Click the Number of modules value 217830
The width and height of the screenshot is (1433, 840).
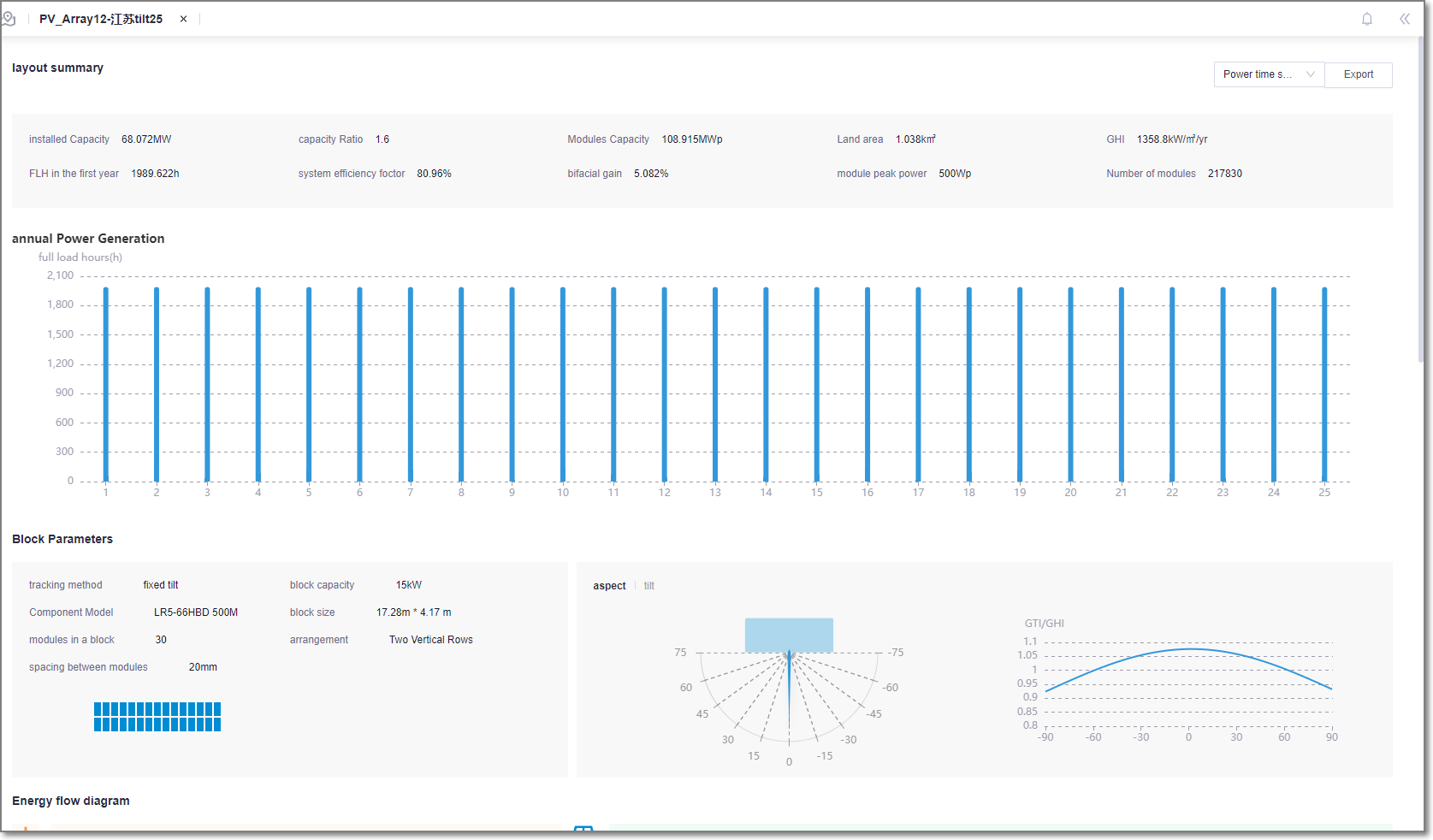pyautogui.click(x=1225, y=174)
